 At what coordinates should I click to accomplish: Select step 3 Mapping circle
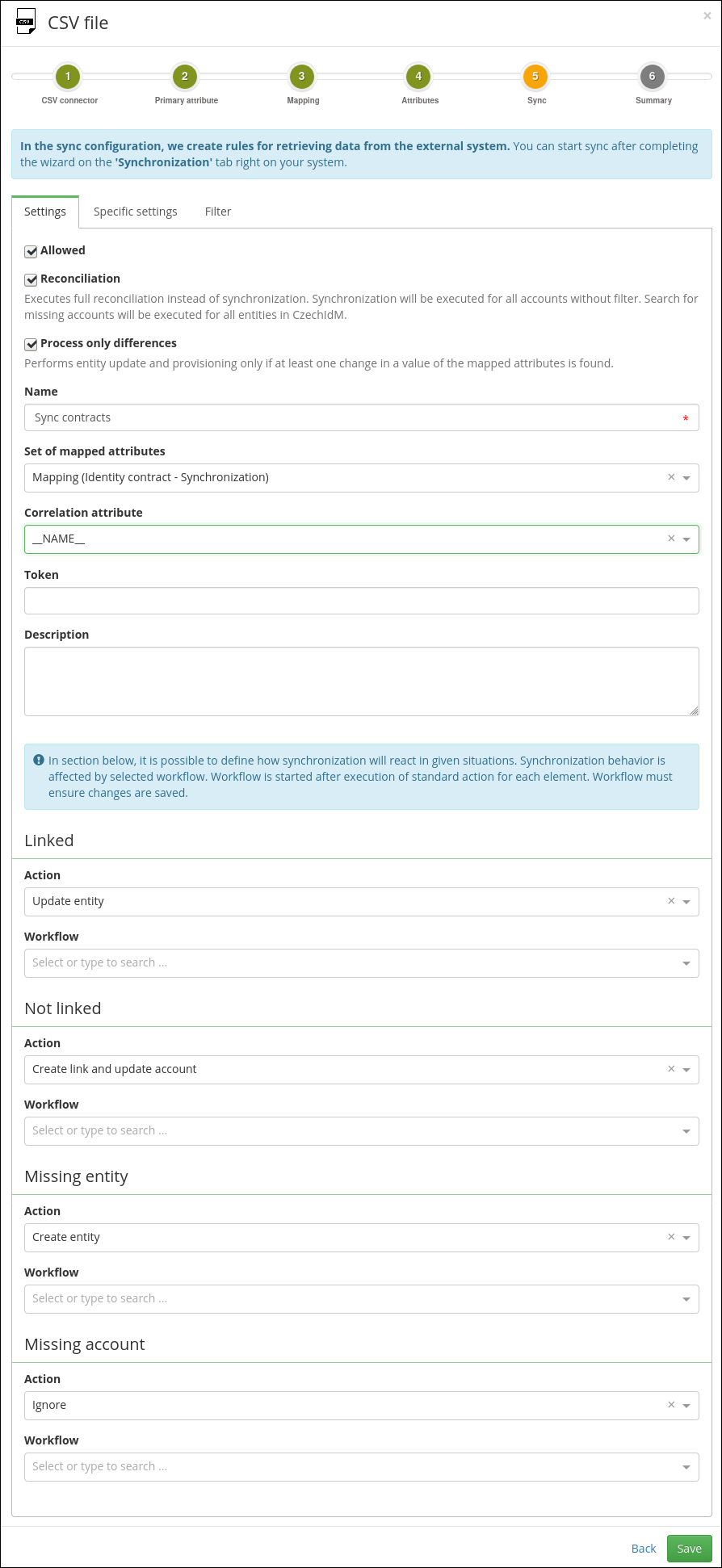(302, 77)
